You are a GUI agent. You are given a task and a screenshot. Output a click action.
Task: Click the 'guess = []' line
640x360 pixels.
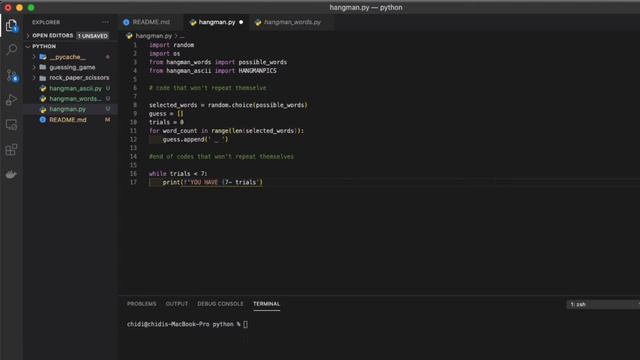(x=166, y=113)
